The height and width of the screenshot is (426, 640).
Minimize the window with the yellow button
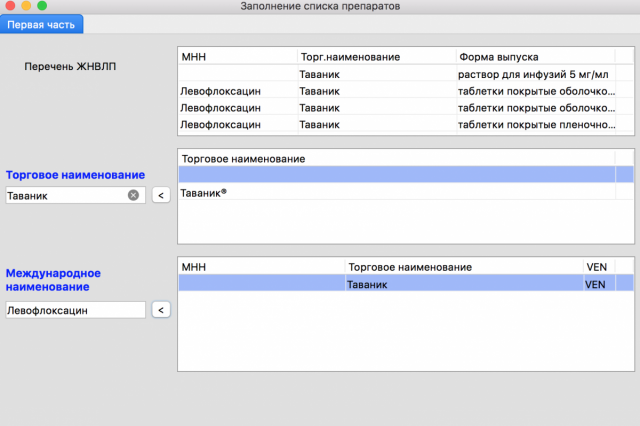pos(26,5)
